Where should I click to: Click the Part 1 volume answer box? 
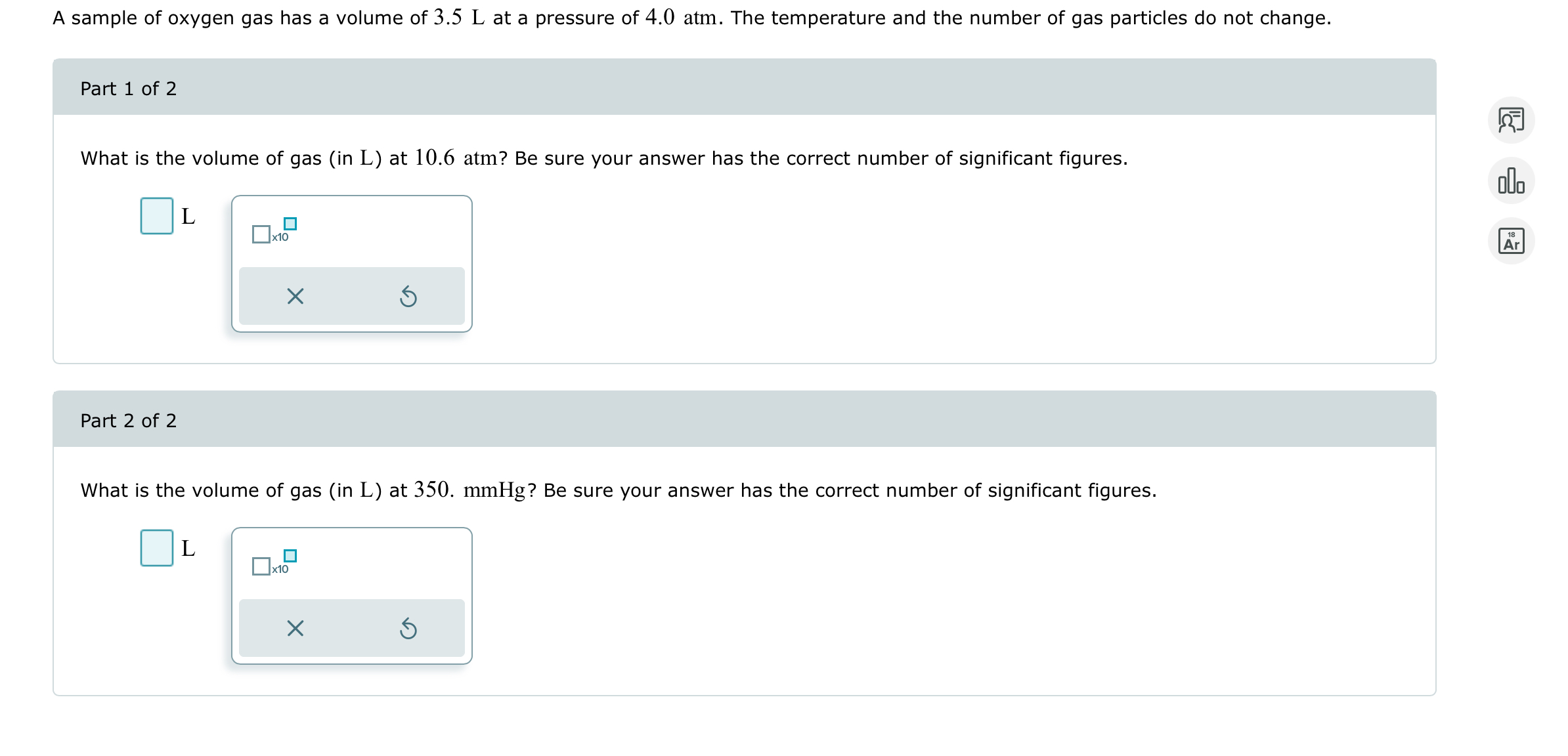click(x=157, y=217)
